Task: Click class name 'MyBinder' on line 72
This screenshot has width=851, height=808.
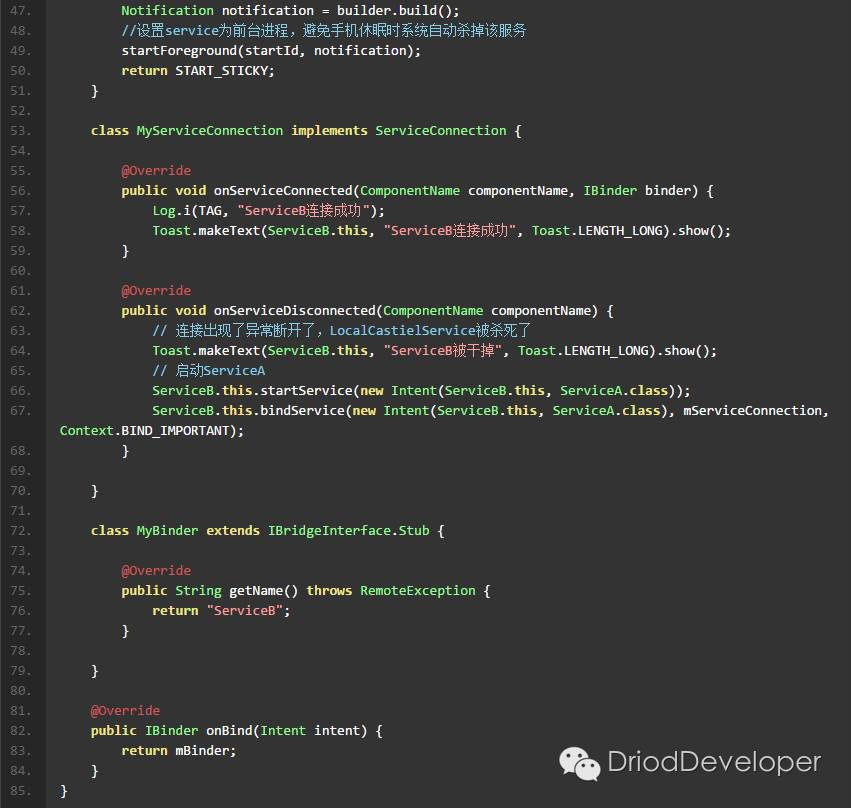Action: [167, 531]
